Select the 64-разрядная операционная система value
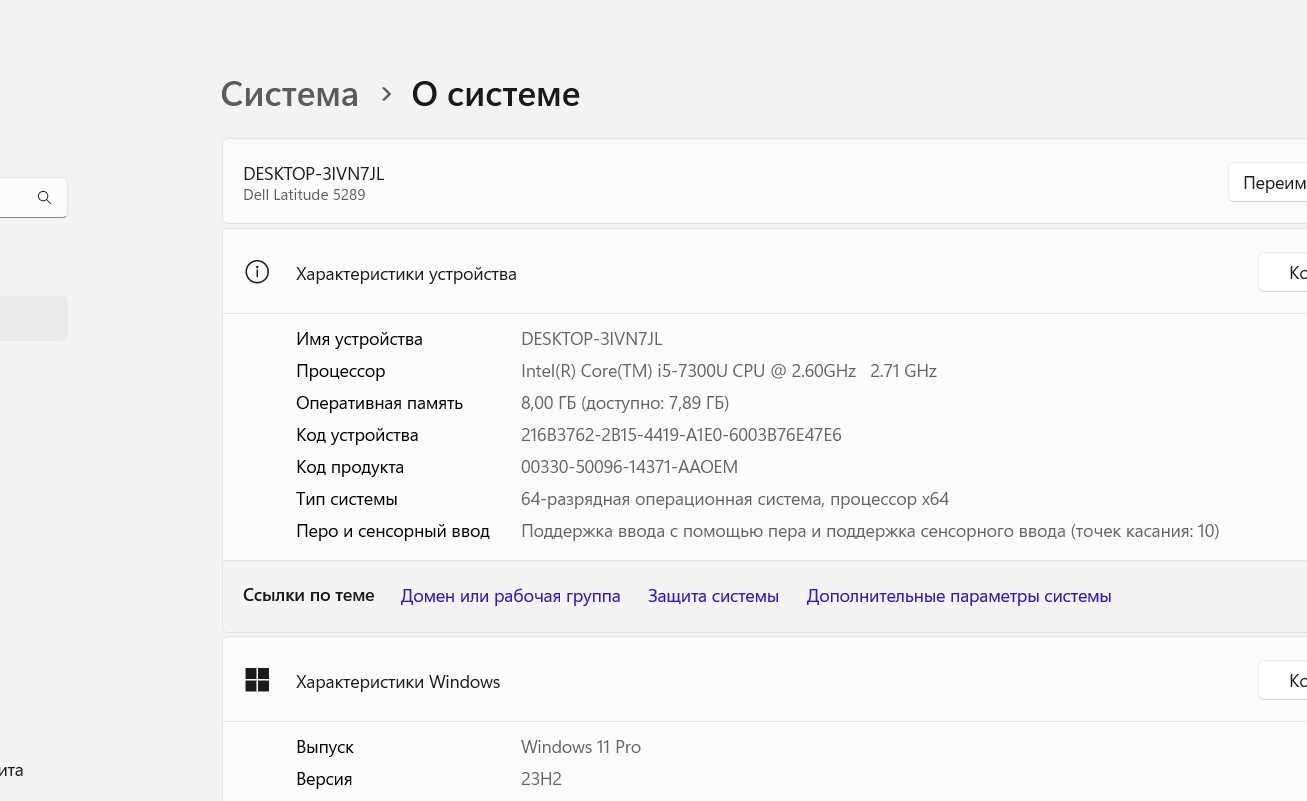This screenshot has height=801, width=1307. click(x=735, y=499)
